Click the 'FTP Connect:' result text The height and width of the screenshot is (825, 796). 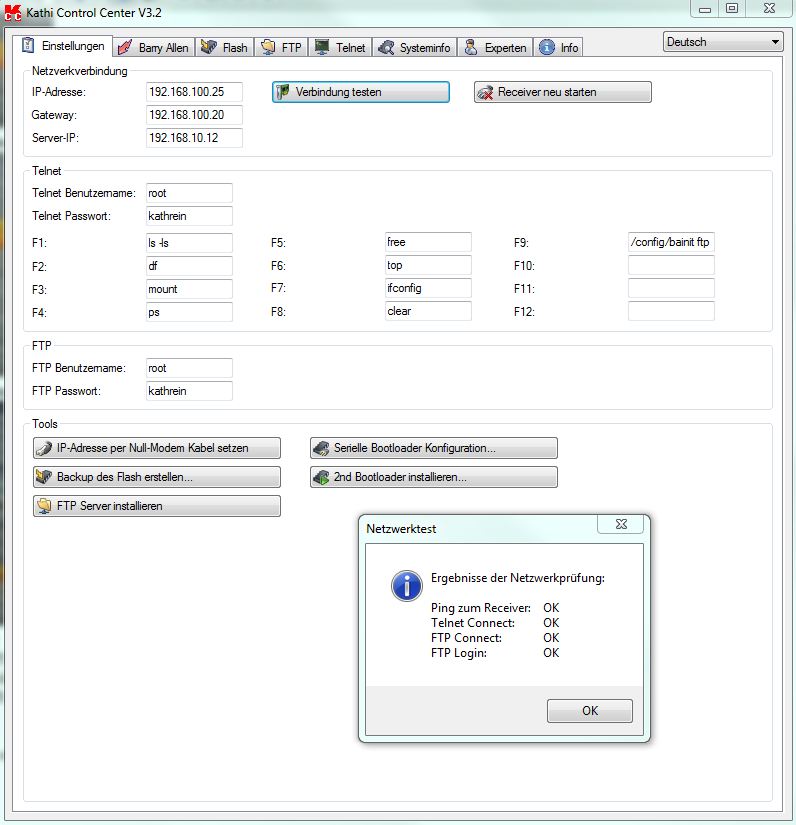tap(466, 638)
